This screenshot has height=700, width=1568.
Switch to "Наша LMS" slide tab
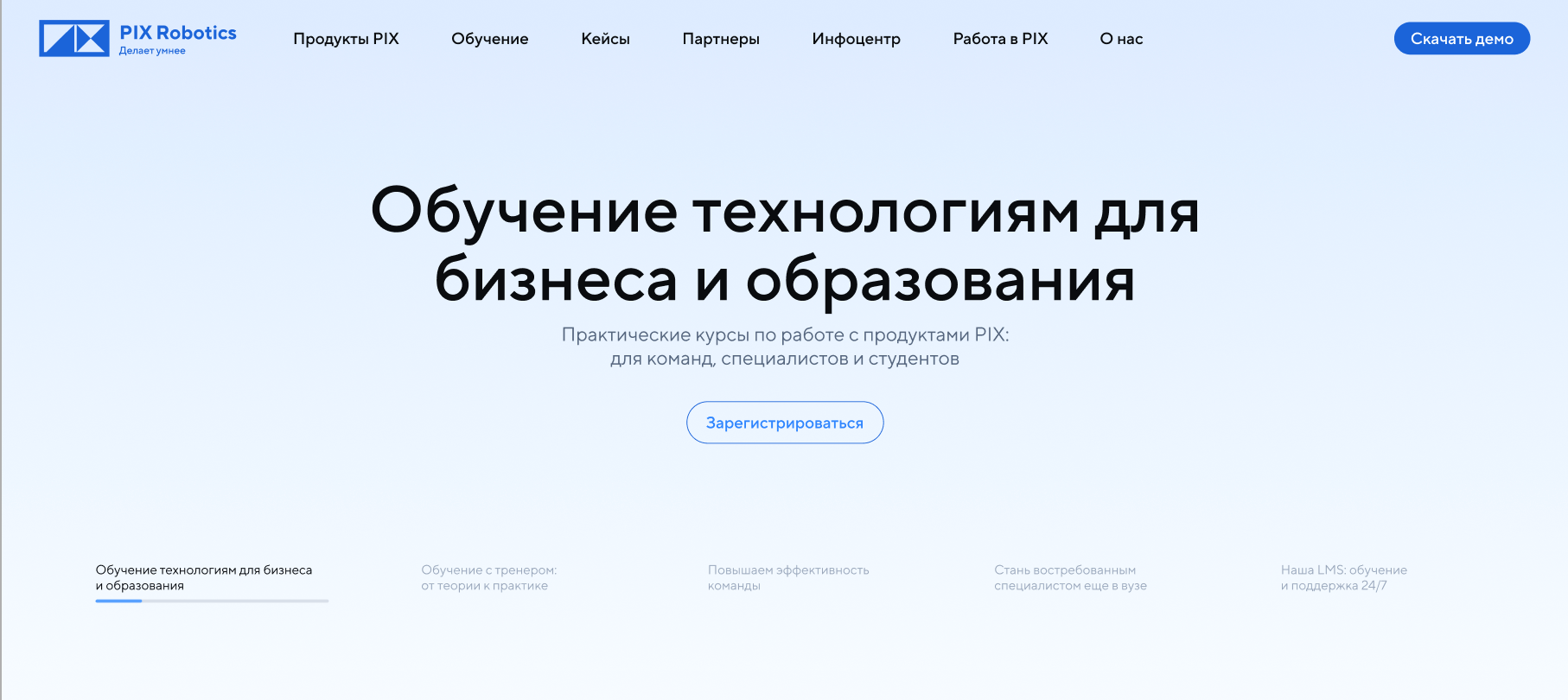tap(1343, 577)
